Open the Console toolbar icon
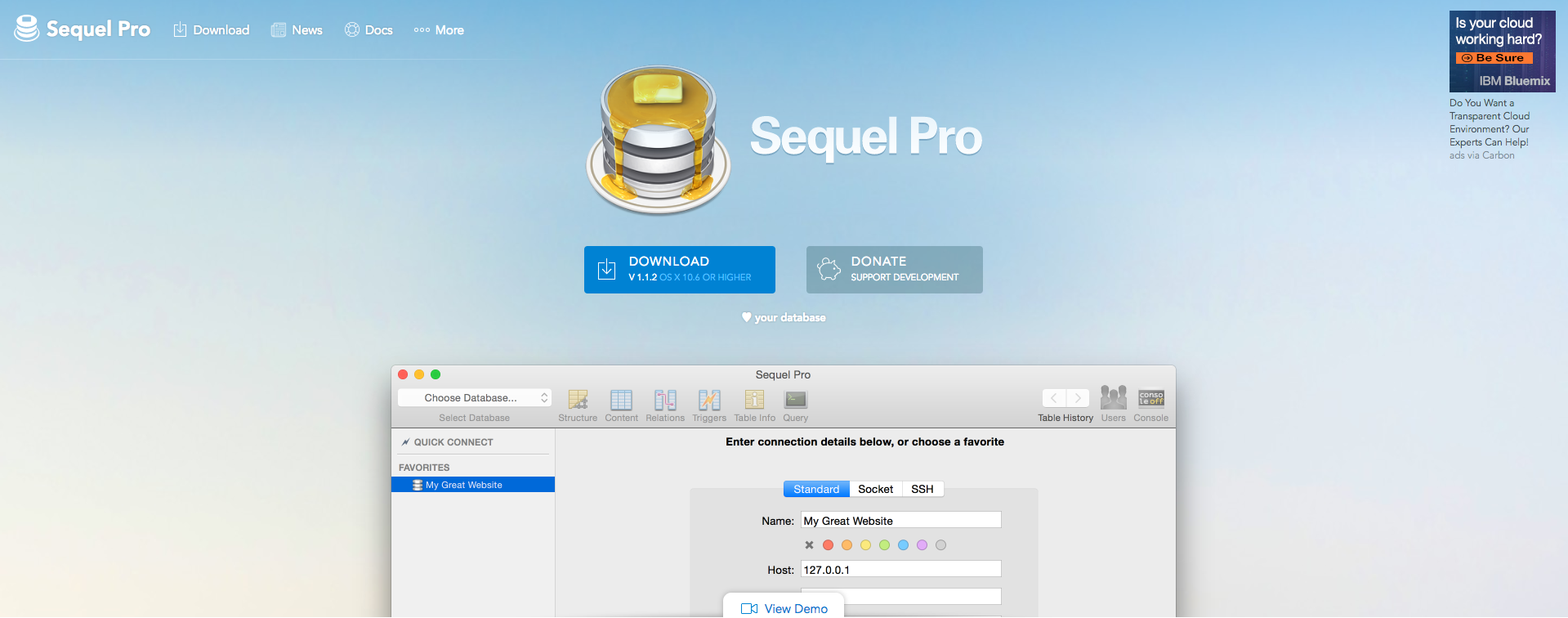Image resolution: width=1568 pixels, height=618 pixels. point(1151,404)
